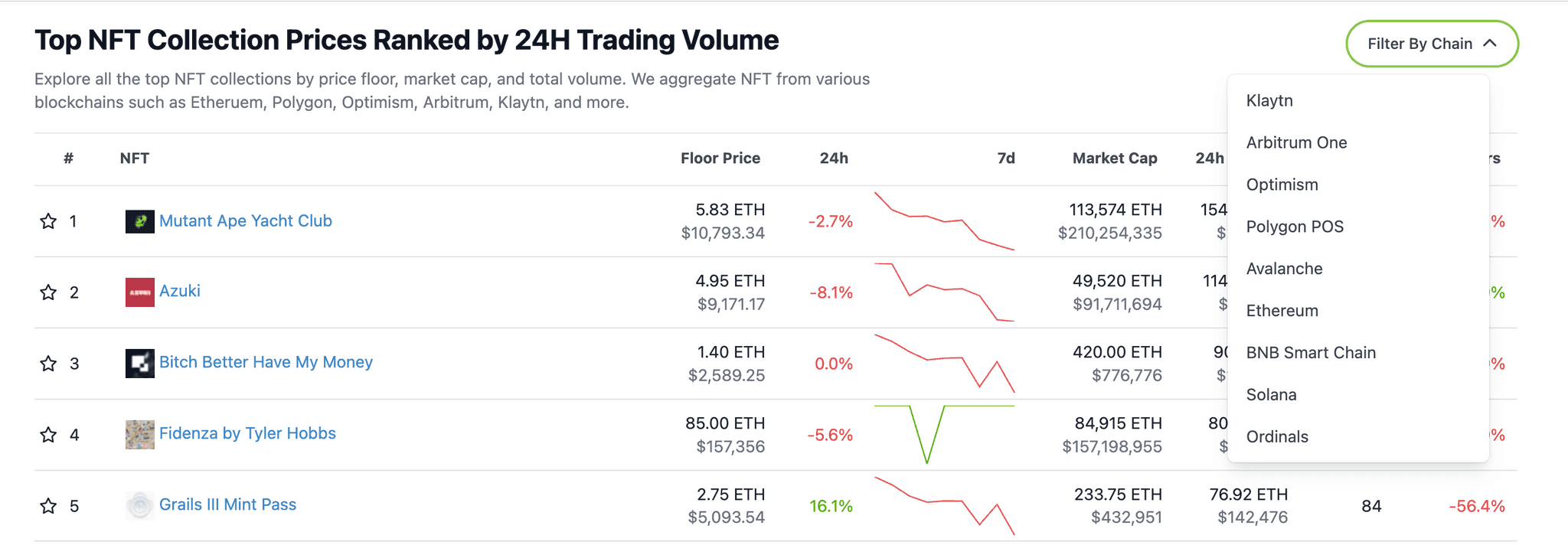Viewport: 1568px width, 545px height.
Task: Sort the table by Floor Price
Action: coord(720,158)
